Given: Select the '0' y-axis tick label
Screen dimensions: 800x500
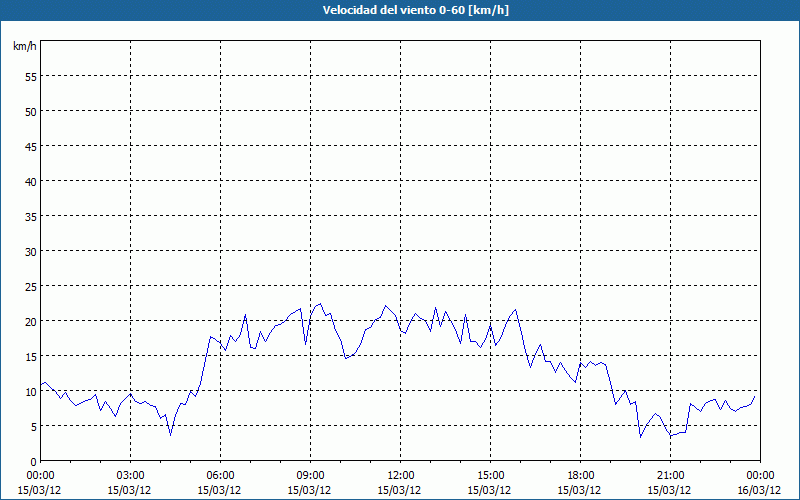Looking at the screenshot, I should (x=33, y=462).
